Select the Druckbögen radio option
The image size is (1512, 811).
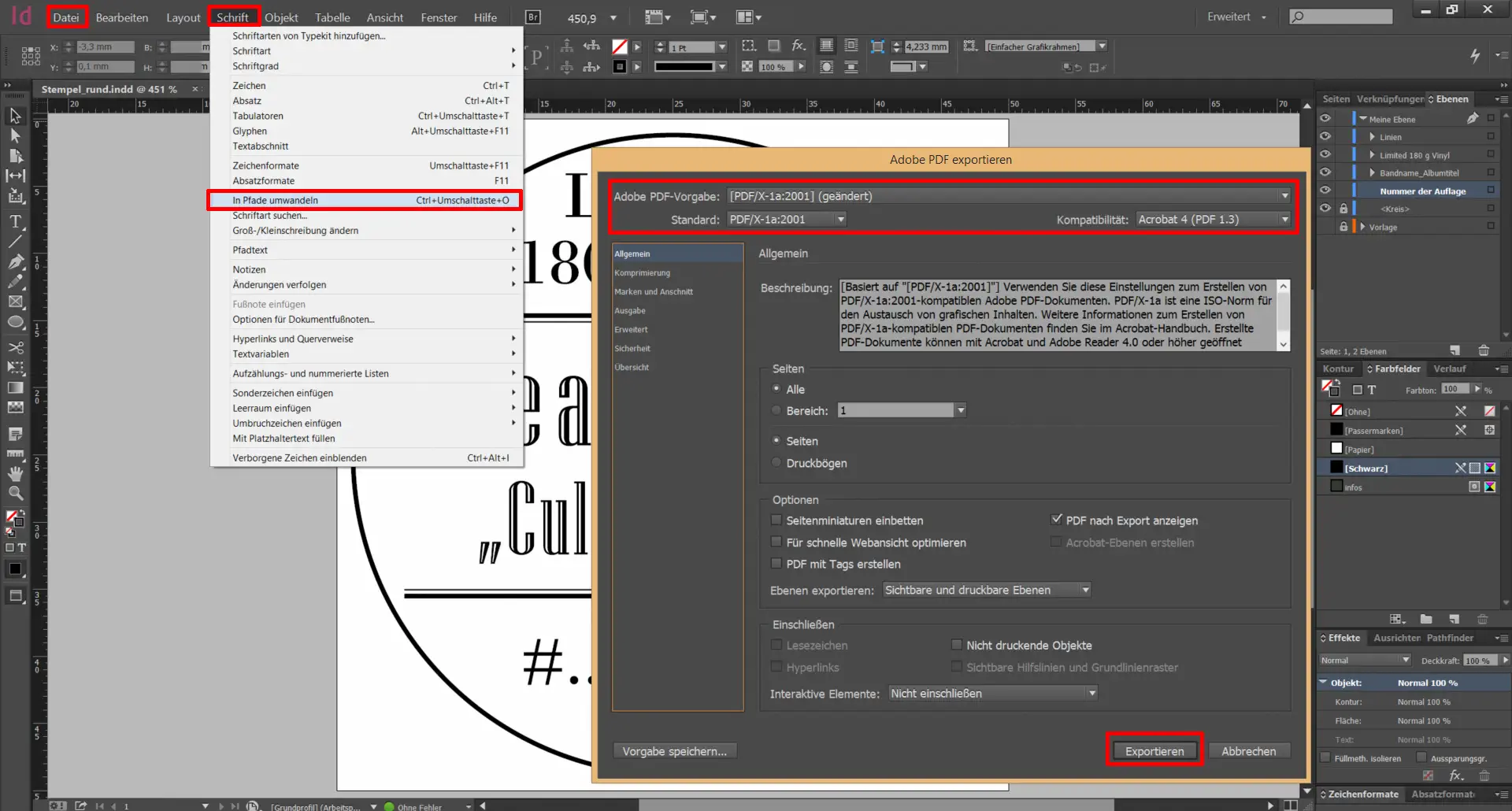tap(777, 463)
